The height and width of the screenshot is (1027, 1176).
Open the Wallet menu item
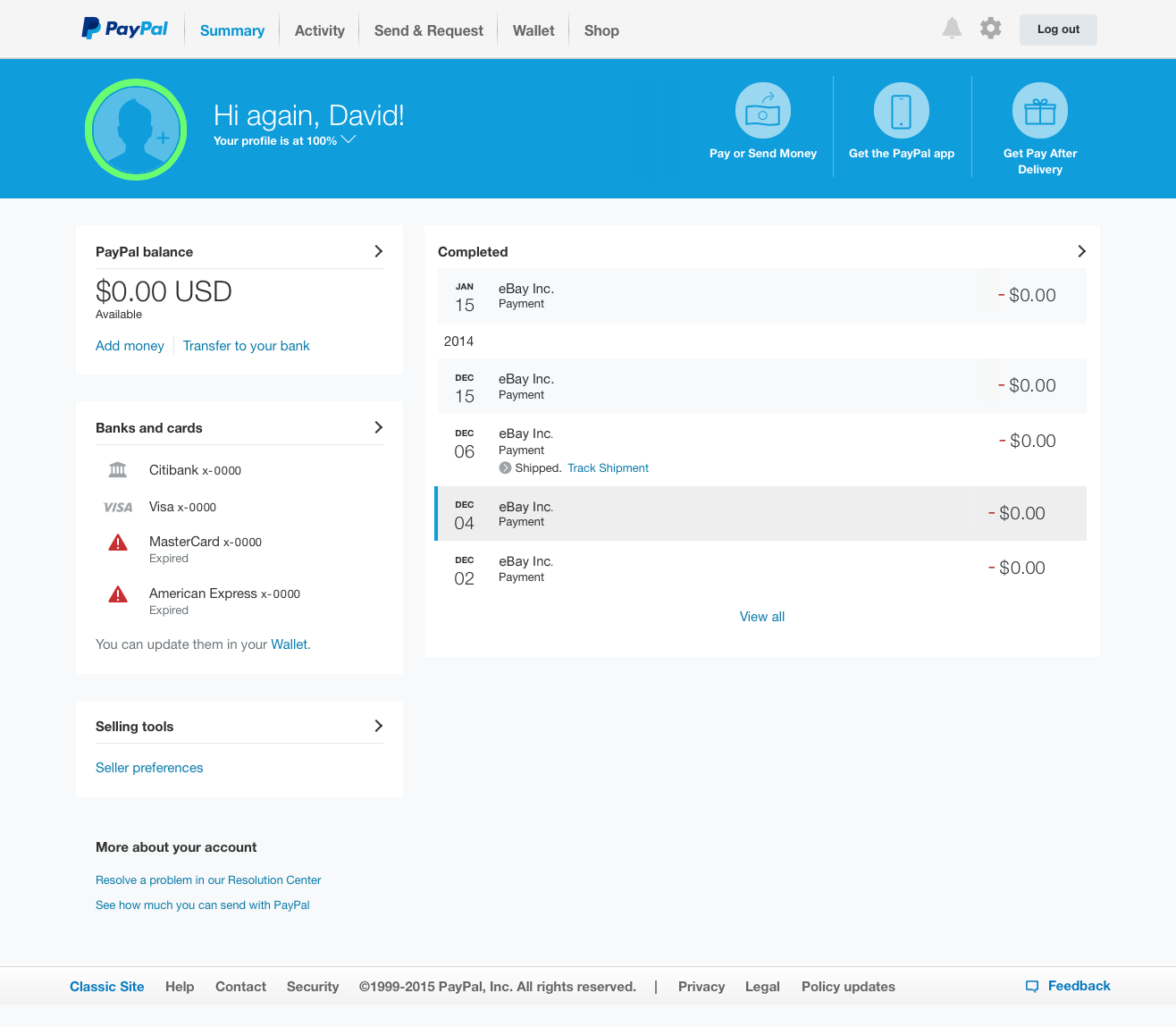(533, 29)
